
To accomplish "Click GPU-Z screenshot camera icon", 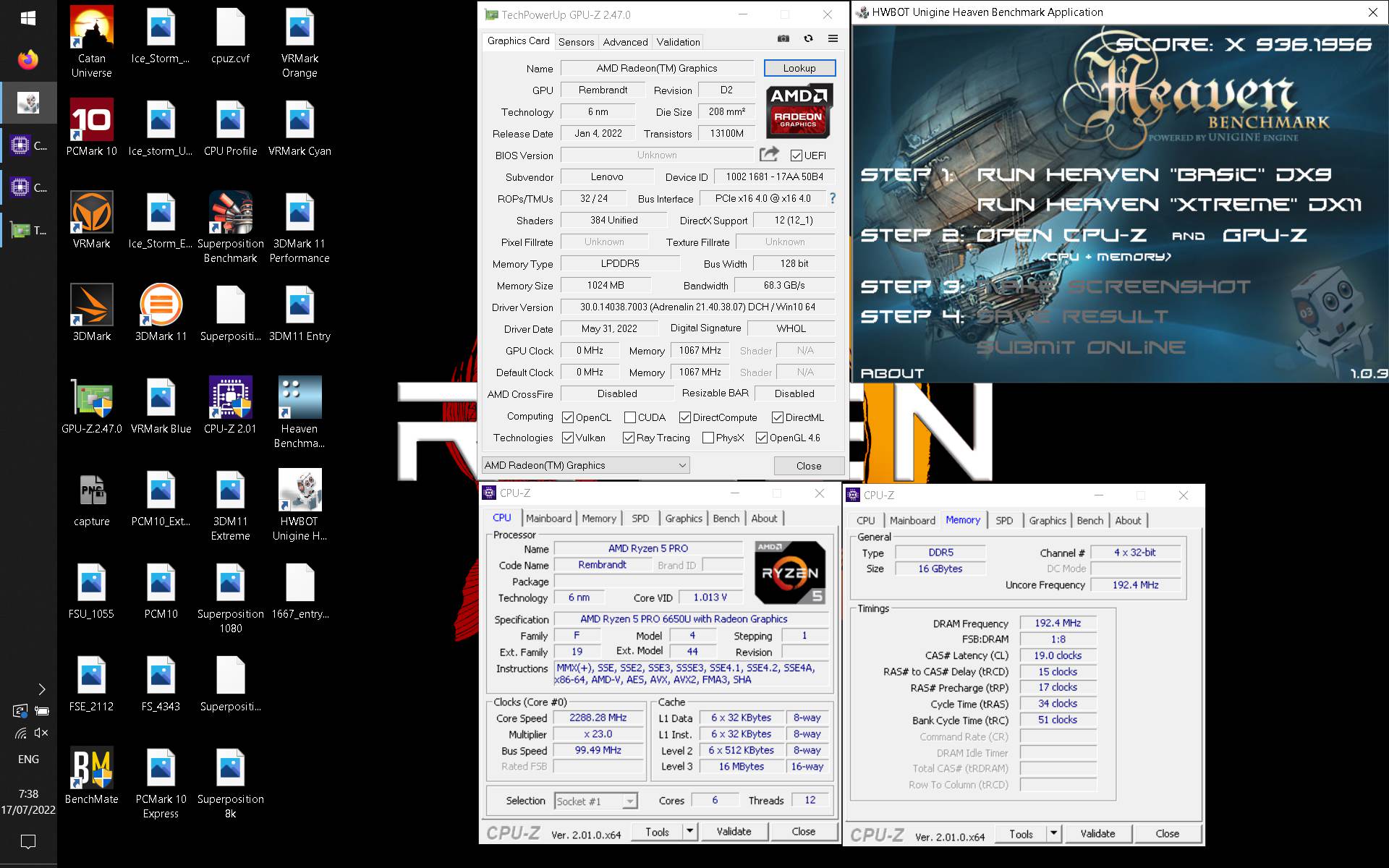I will point(783,39).
